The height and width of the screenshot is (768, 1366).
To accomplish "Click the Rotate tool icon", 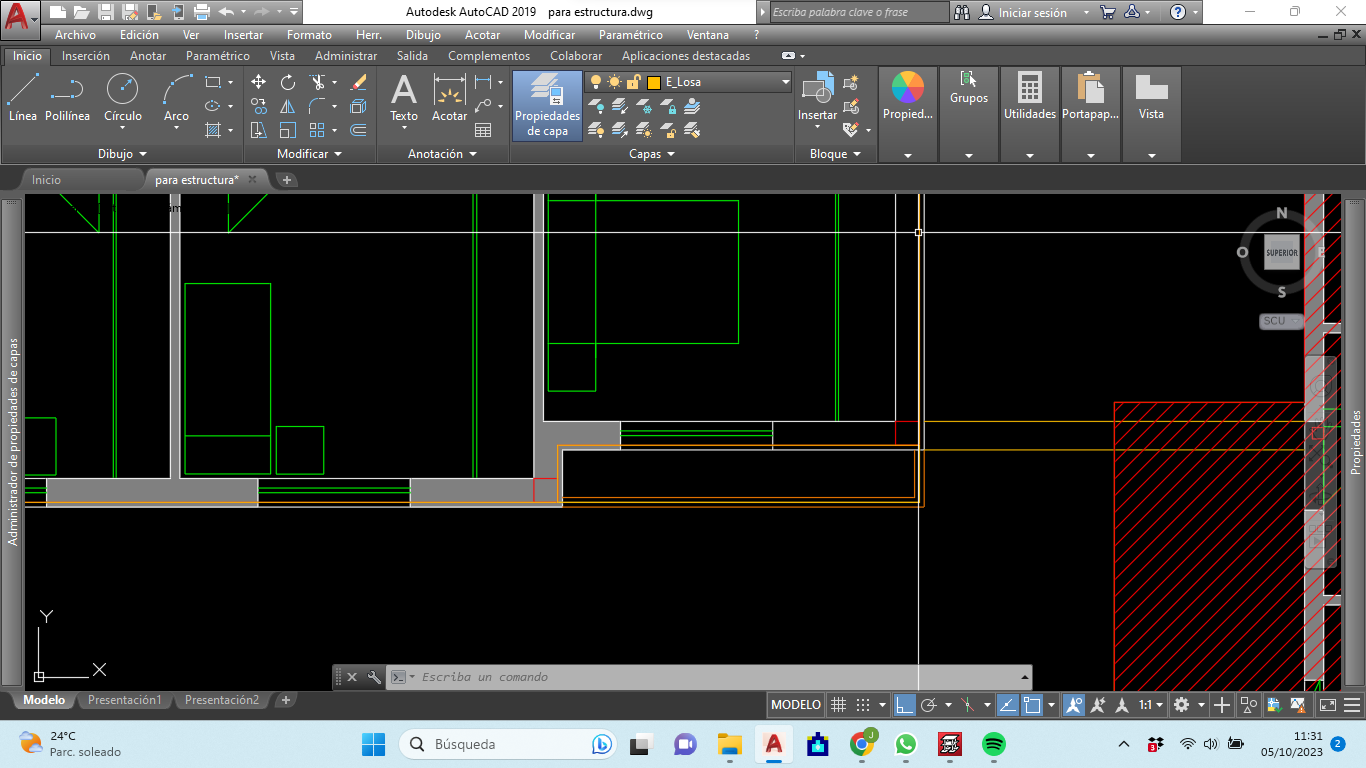I will click(x=288, y=82).
